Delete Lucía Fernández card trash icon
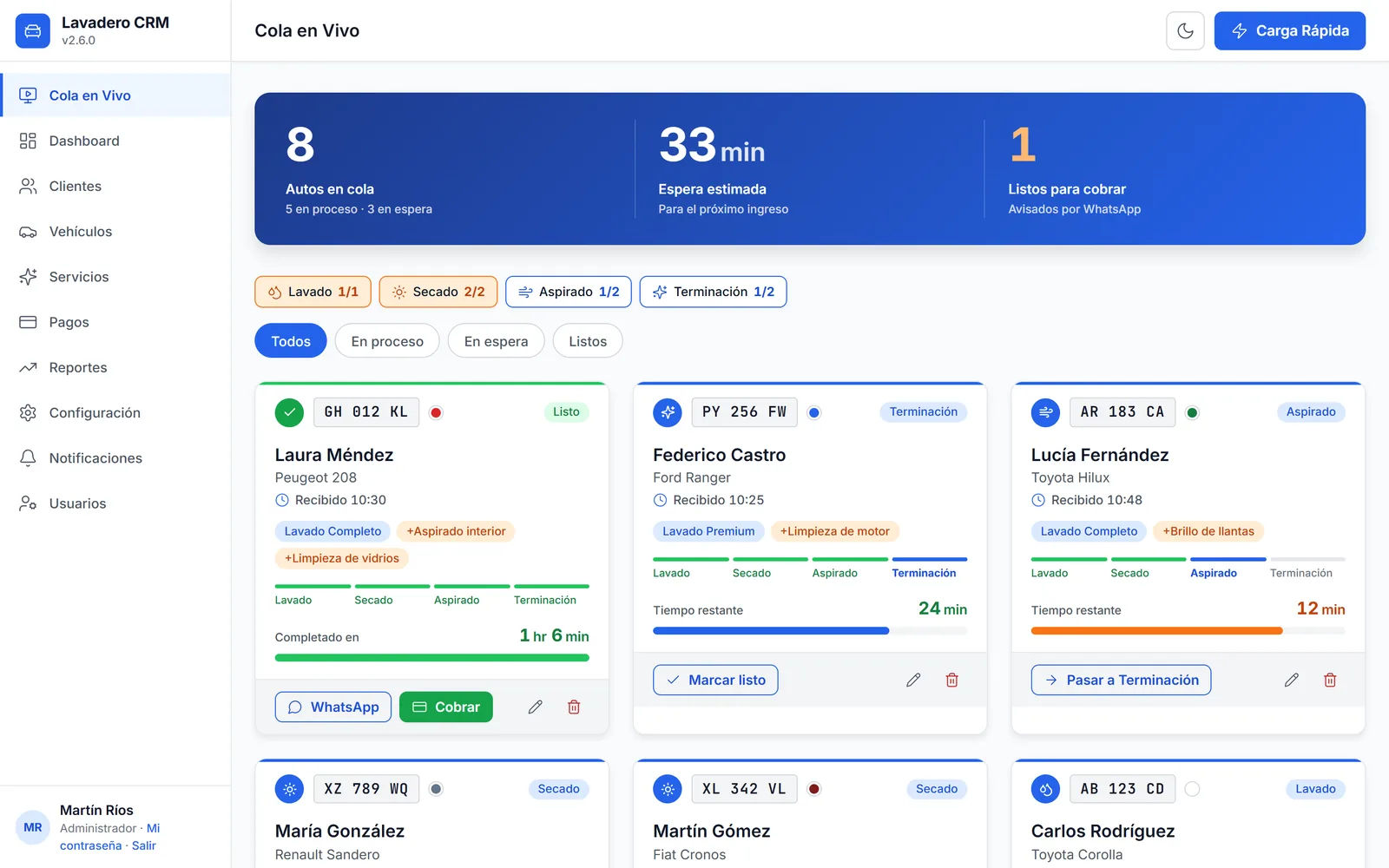Screen dimensions: 1389x868 pyautogui.click(x=1330, y=680)
